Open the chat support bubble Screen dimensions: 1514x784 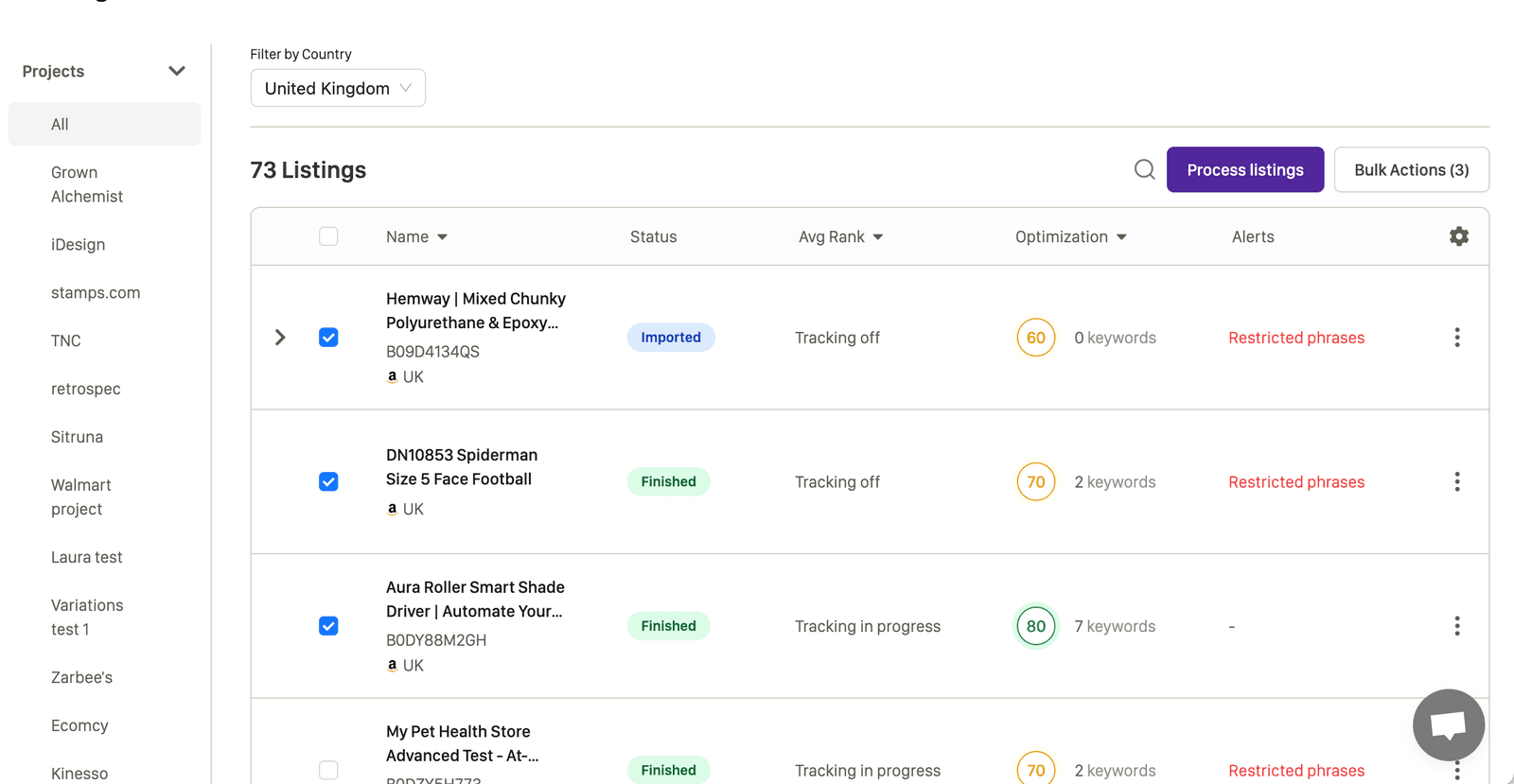point(1448,724)
